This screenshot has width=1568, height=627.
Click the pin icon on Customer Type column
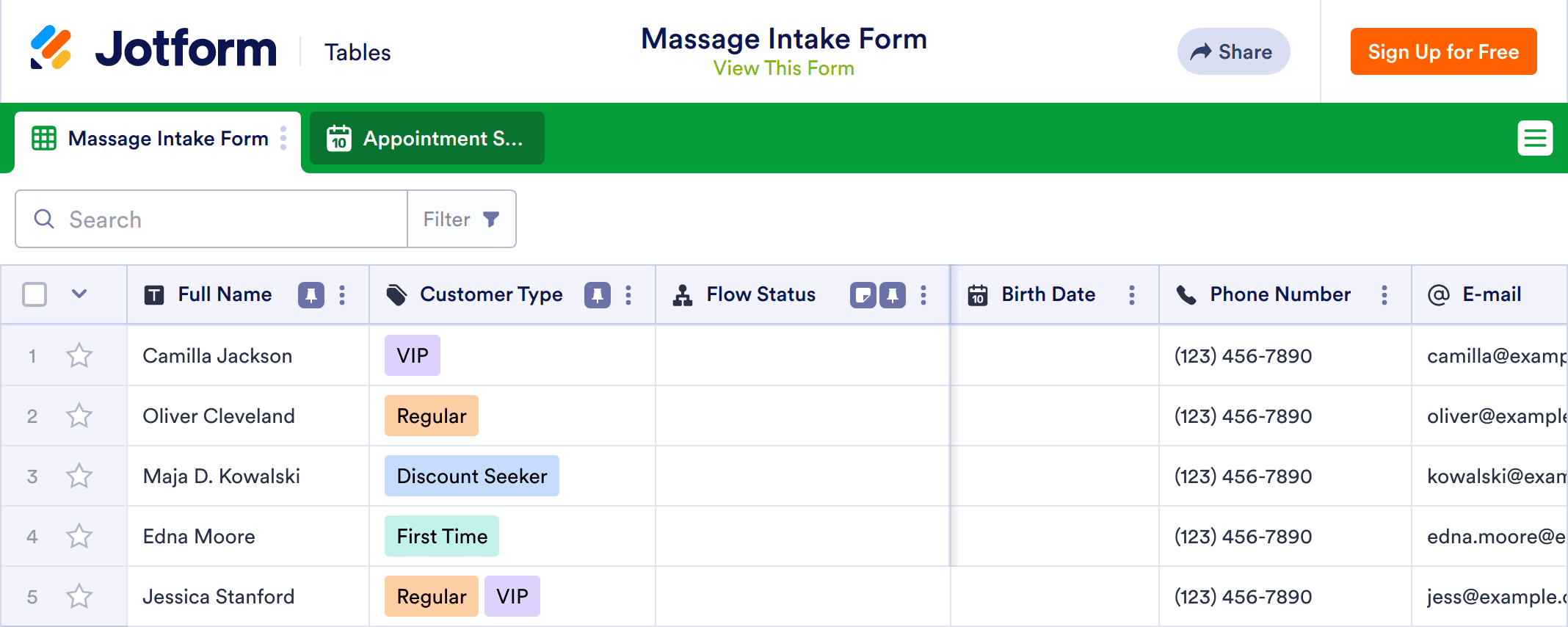(597, 295)
